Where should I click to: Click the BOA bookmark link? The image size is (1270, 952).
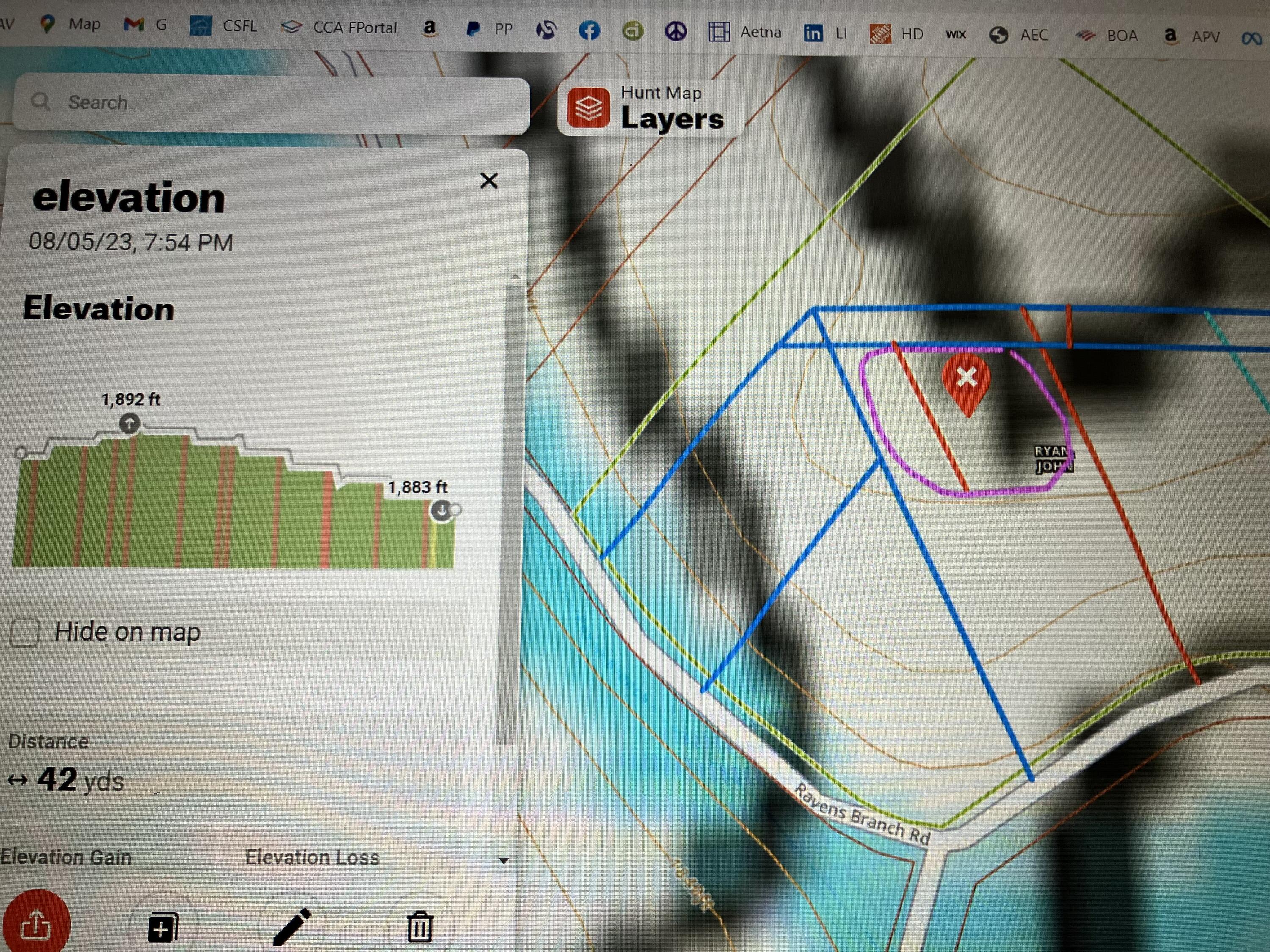(1106, 35)
